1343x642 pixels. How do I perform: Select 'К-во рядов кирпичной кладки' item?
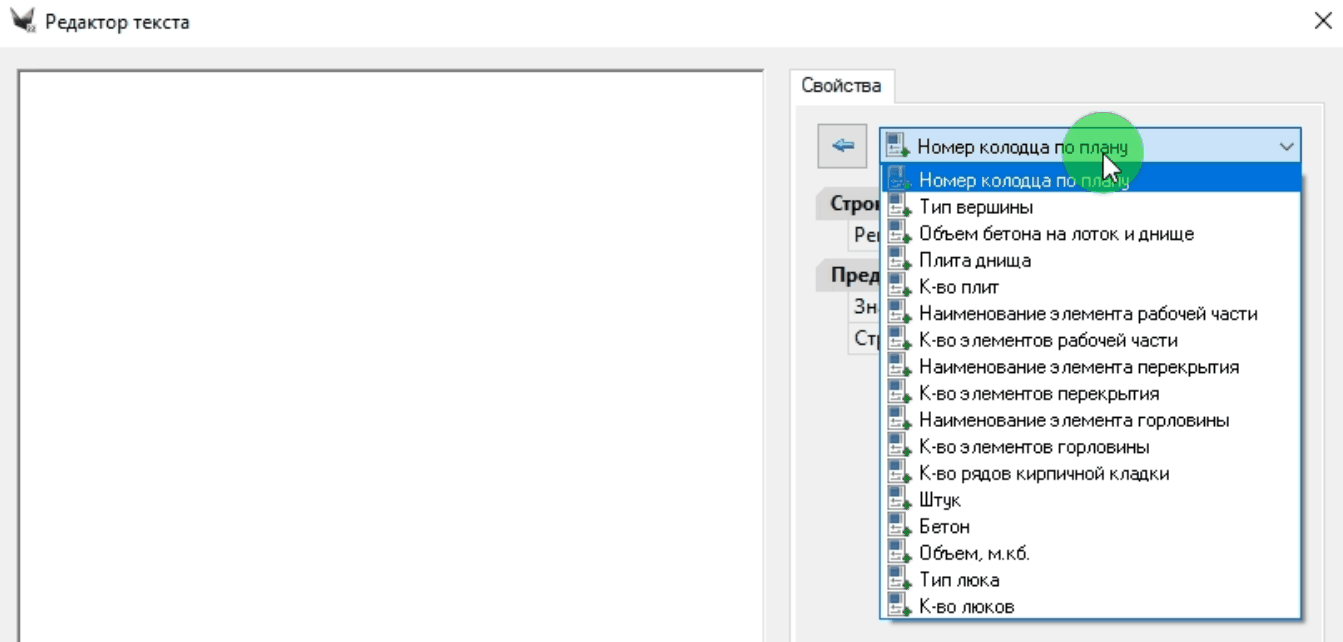[x=1043, y=474]
